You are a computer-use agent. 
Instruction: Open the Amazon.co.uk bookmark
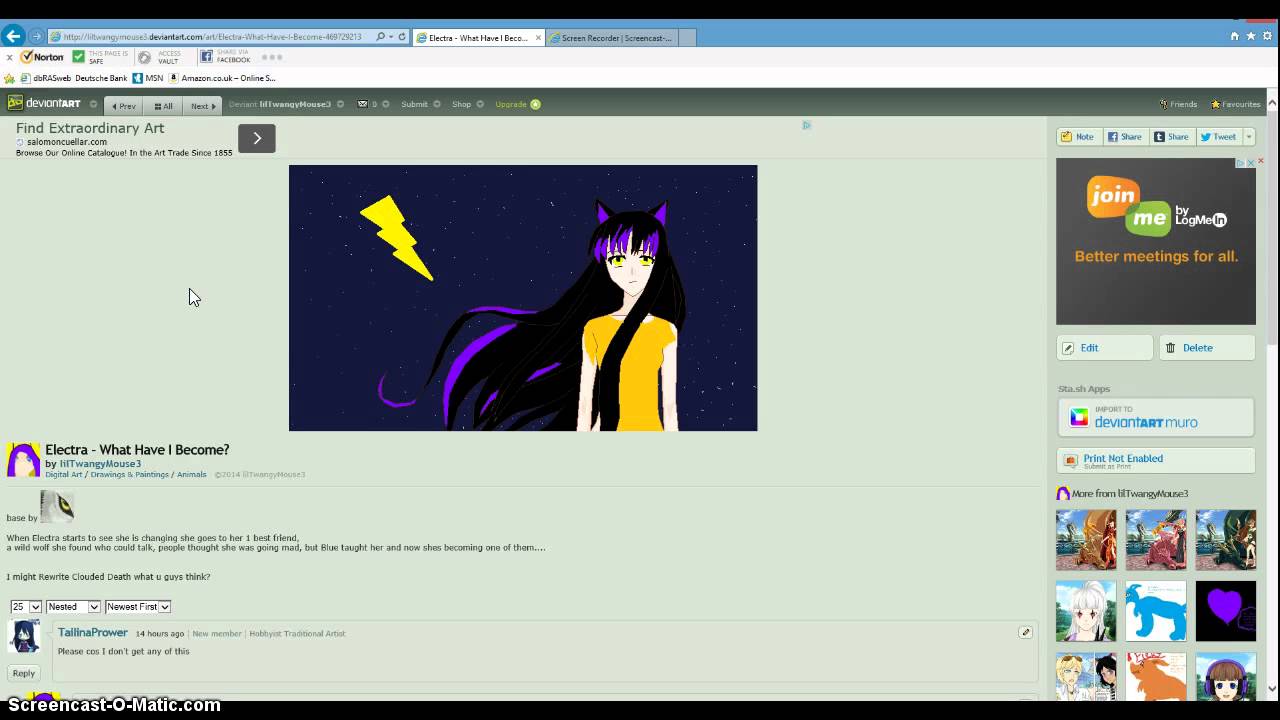222,78
